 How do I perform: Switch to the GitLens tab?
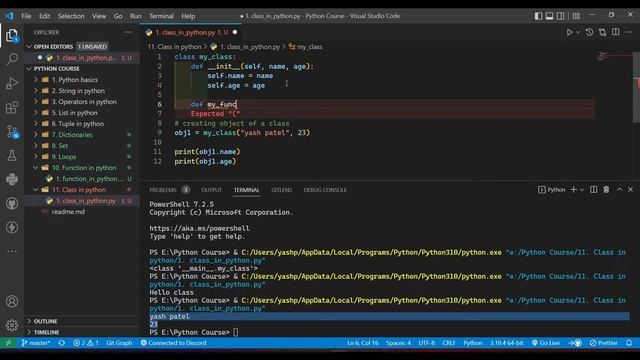tap(281, 190)
